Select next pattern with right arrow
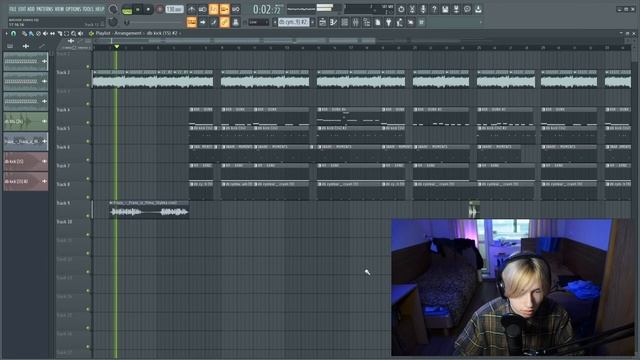Screen dimensions: 640x360 (x=313, y=22)
